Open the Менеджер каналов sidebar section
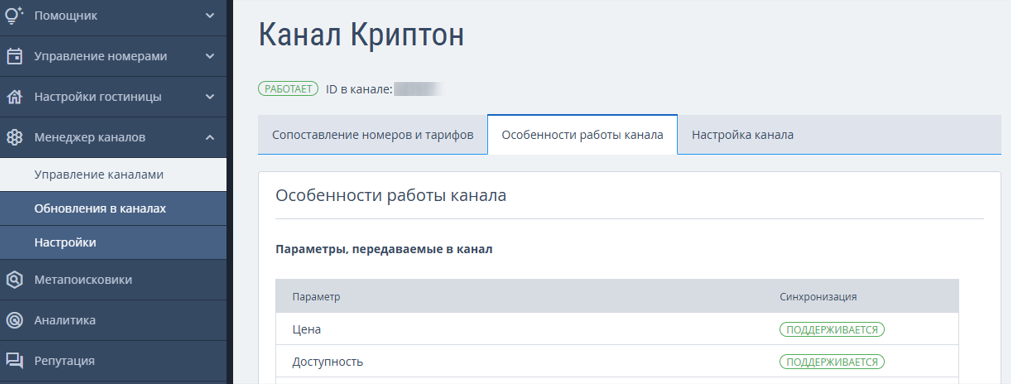Viewport: 1011px width, 384px height. 113,137
